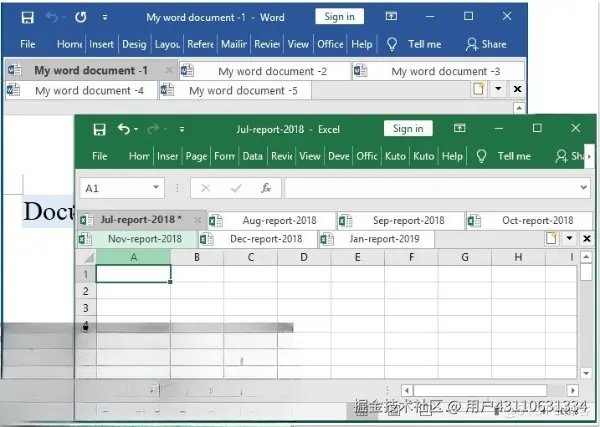This screenshot has width=600, height=427.
Task: Select column C header
Action: [x=251, y=257]
